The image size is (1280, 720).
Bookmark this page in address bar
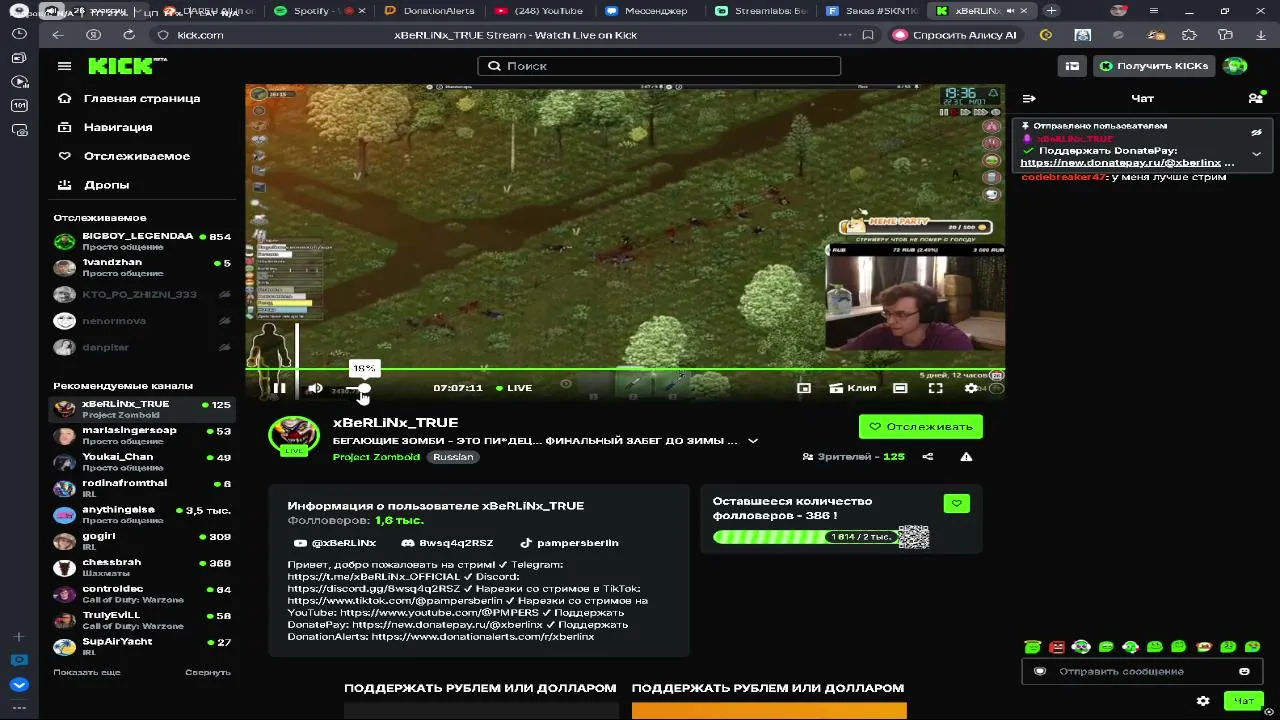tap(868, 35)
